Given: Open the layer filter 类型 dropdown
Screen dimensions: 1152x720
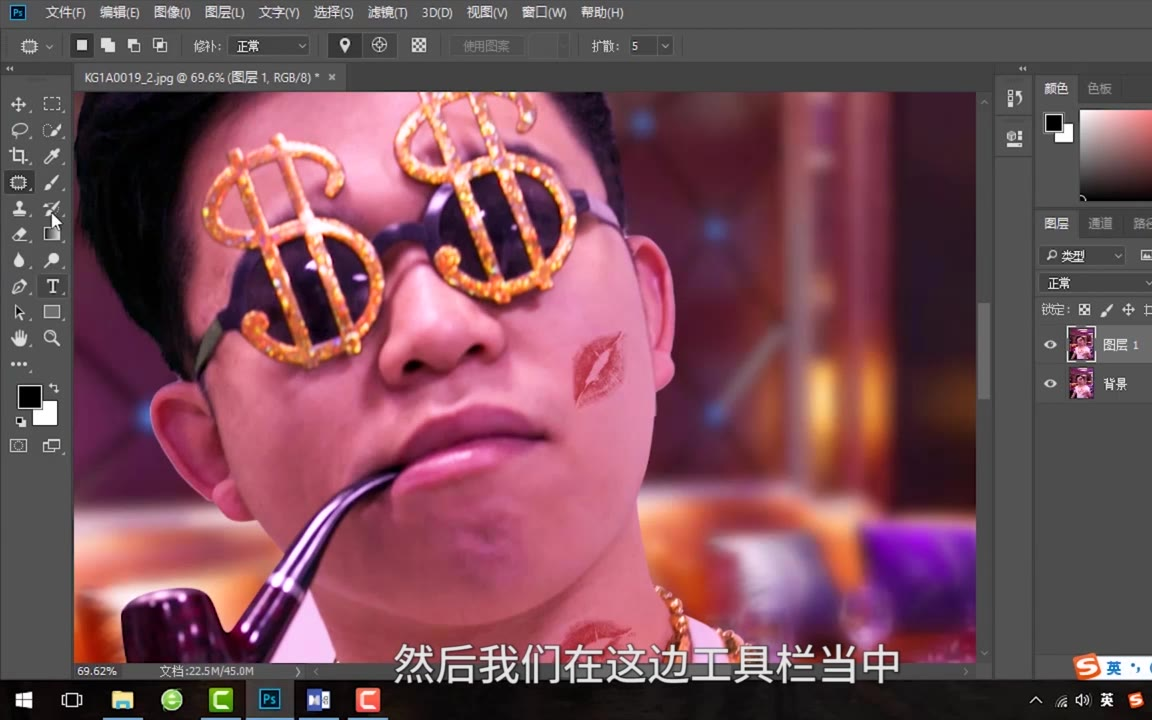Looking at the screenshot, I should [1082, 256].
